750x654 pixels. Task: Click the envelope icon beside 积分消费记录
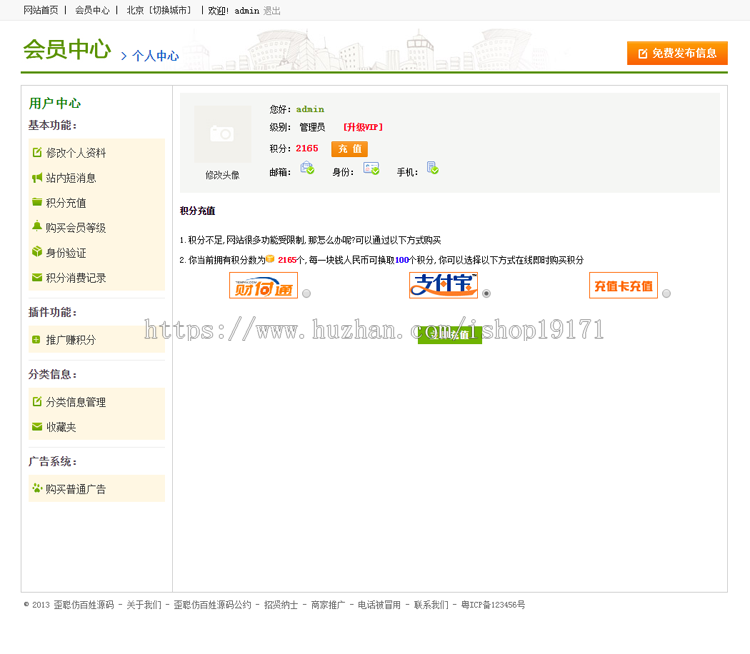coord(37,277)
